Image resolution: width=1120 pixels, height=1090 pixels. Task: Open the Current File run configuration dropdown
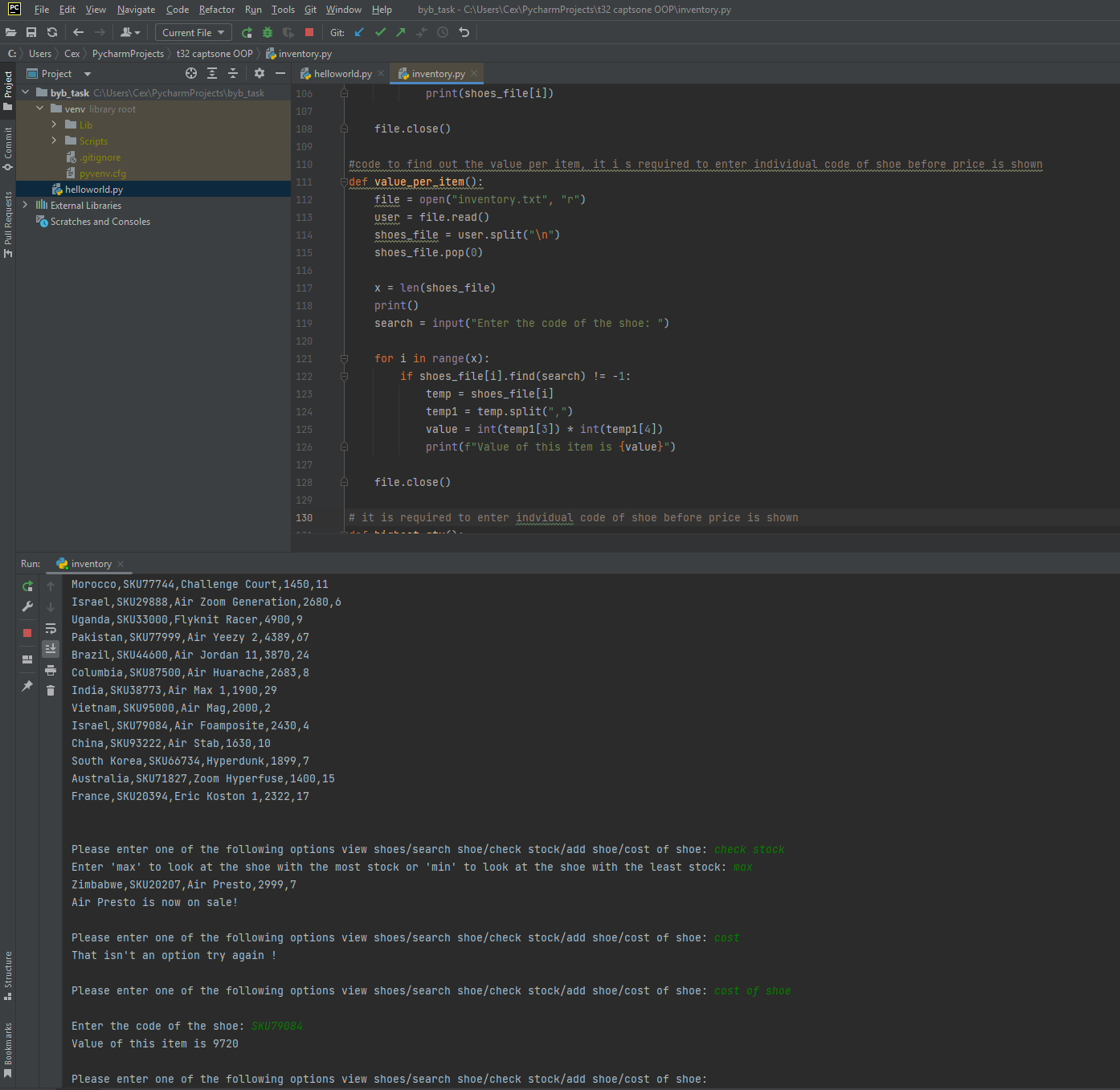(x=194, y=32)
